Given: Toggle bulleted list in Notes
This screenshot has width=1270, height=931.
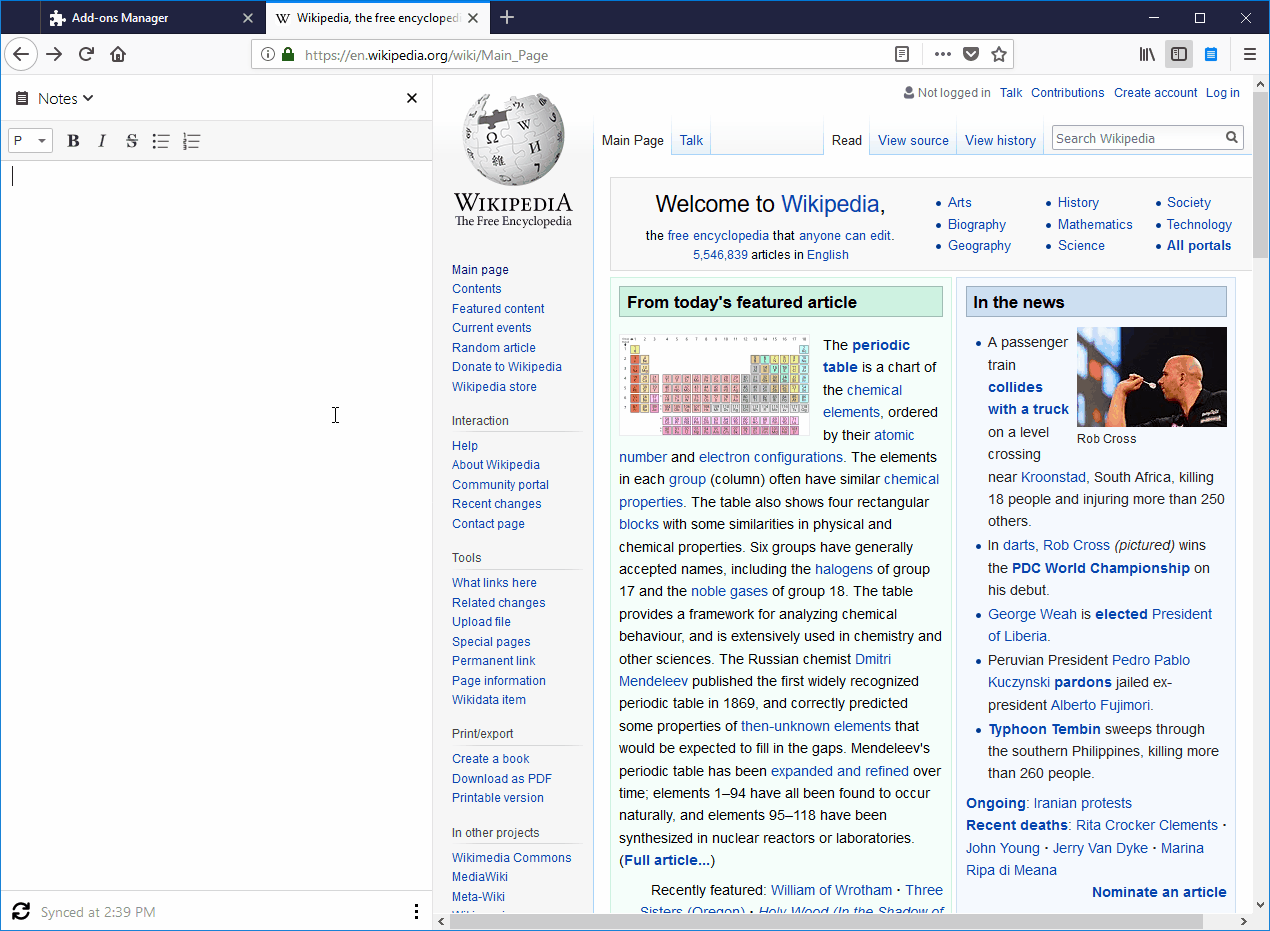Looking at the screenshot, I should [161, 141].
